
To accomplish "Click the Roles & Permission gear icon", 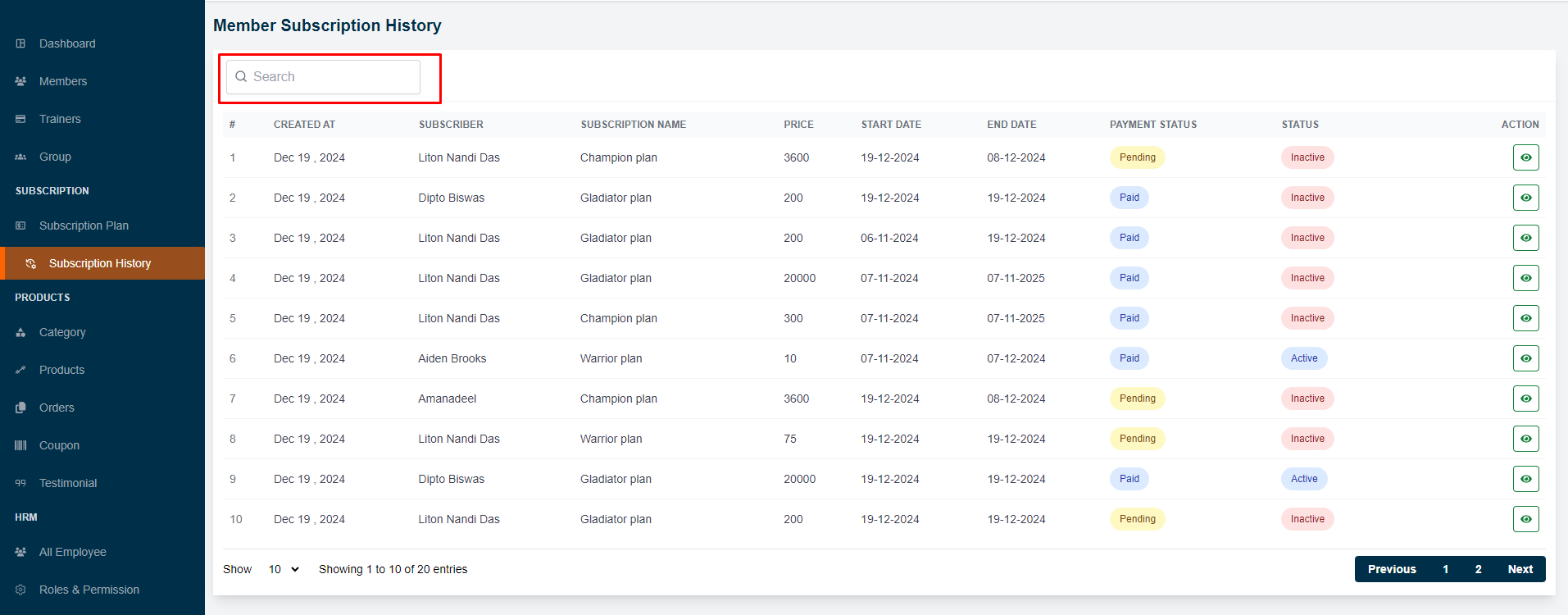I will [x=20, y=590].
